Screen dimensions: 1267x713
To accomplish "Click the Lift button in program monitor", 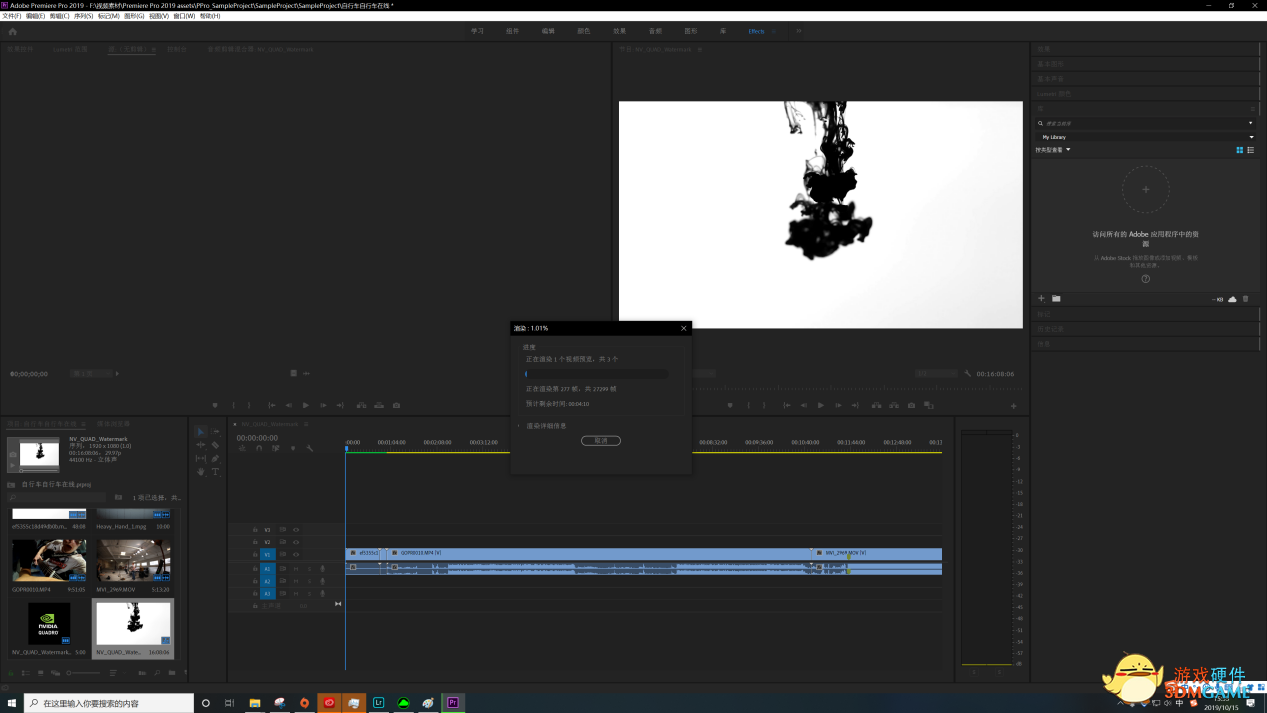I will tap(877, 405).
